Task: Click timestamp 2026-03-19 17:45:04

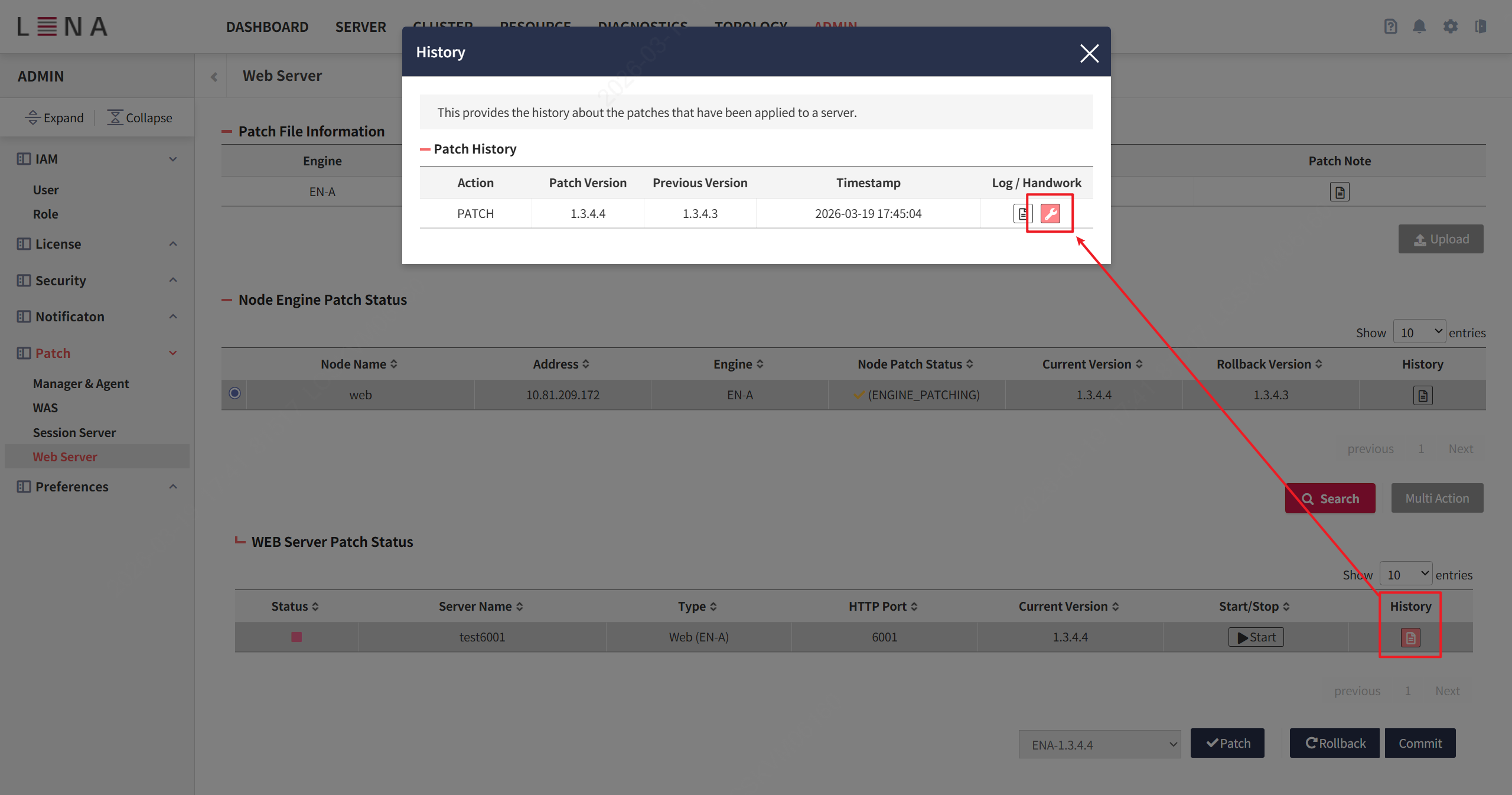Action: click(x=868, y=214)
